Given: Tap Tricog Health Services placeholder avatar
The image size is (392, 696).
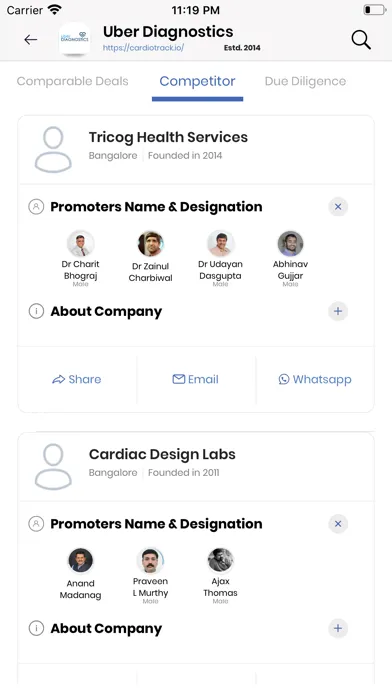Looking at the screenshot, I should point(53,150).
